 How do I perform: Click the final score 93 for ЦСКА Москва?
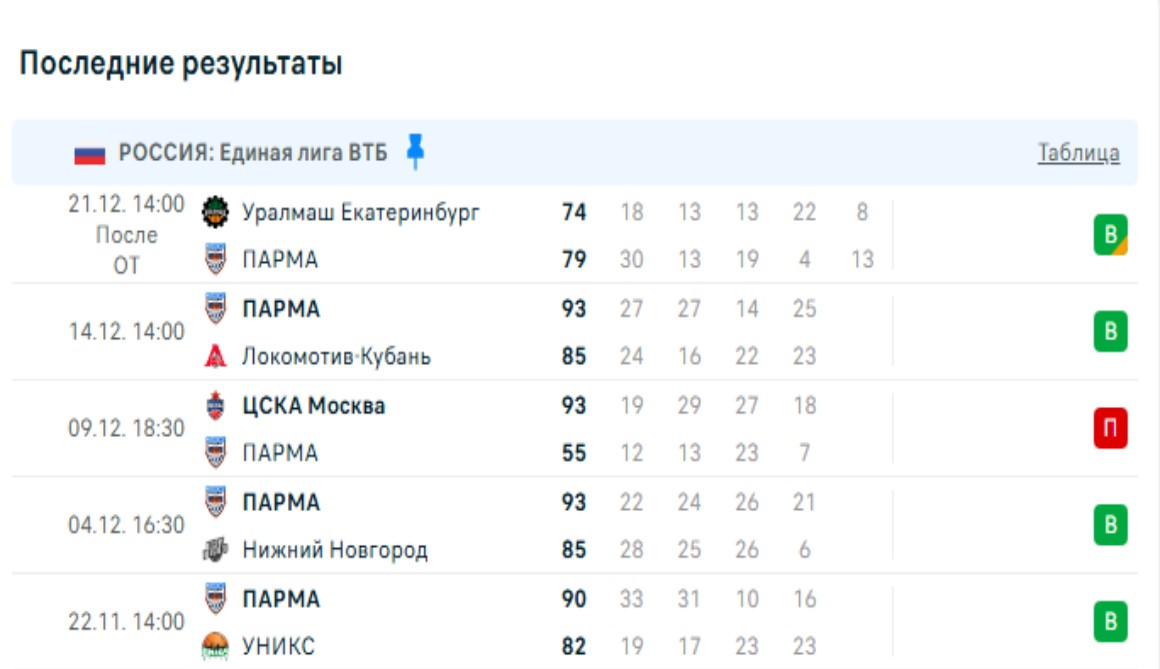coord(574,406)
